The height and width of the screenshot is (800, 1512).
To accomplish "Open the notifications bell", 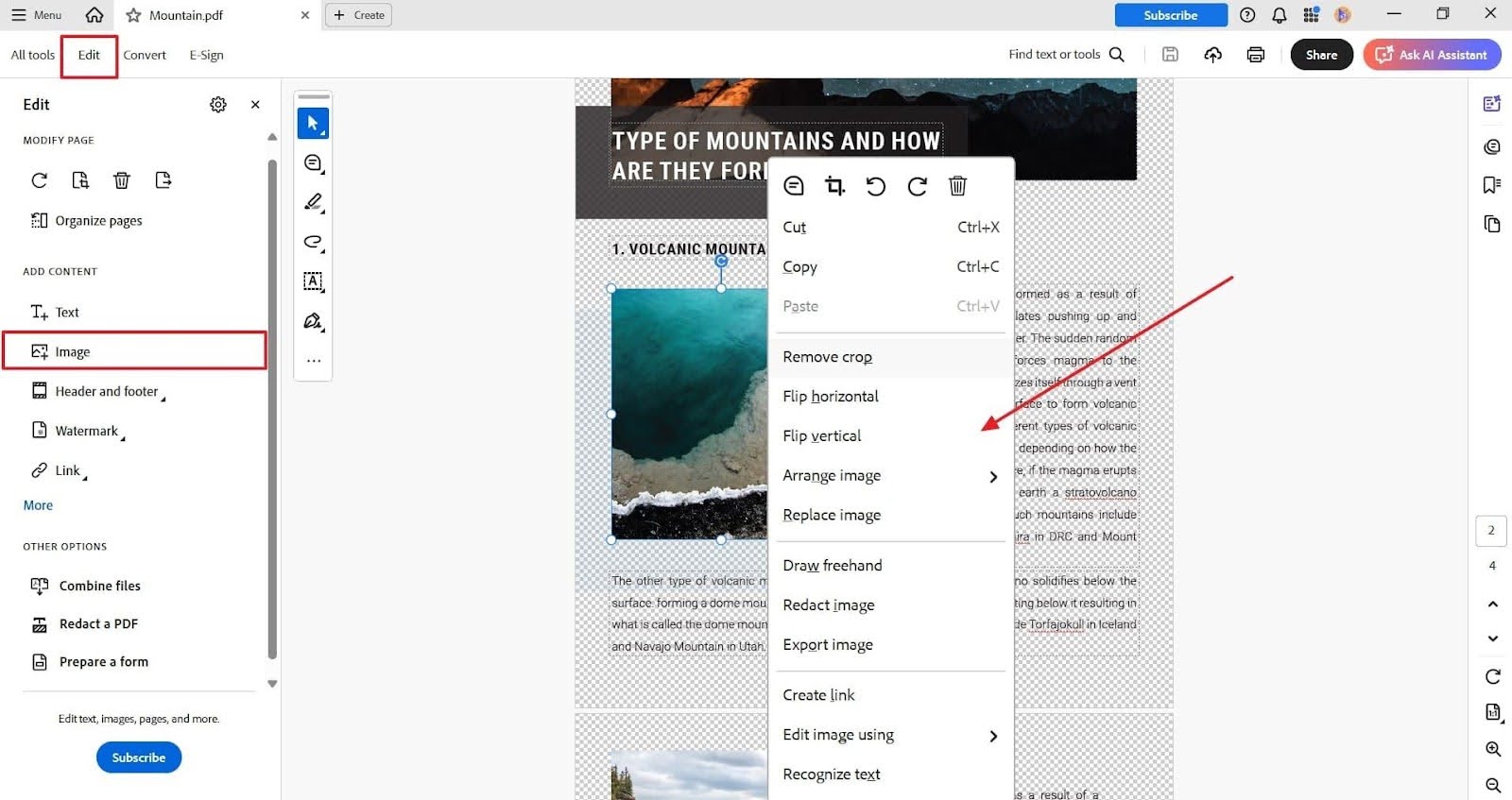I will 1279,15.
